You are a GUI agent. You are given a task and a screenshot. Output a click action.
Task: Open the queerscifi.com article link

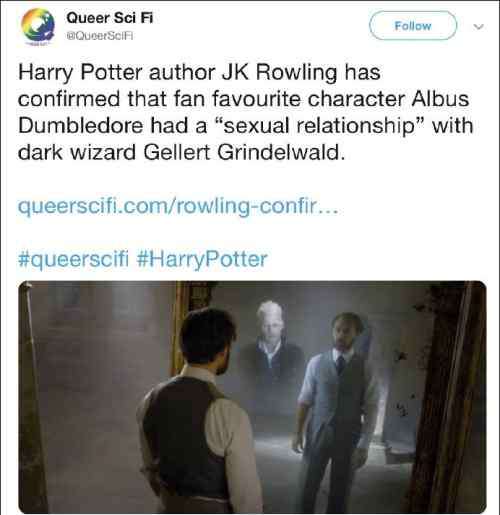tap(178, 207)
